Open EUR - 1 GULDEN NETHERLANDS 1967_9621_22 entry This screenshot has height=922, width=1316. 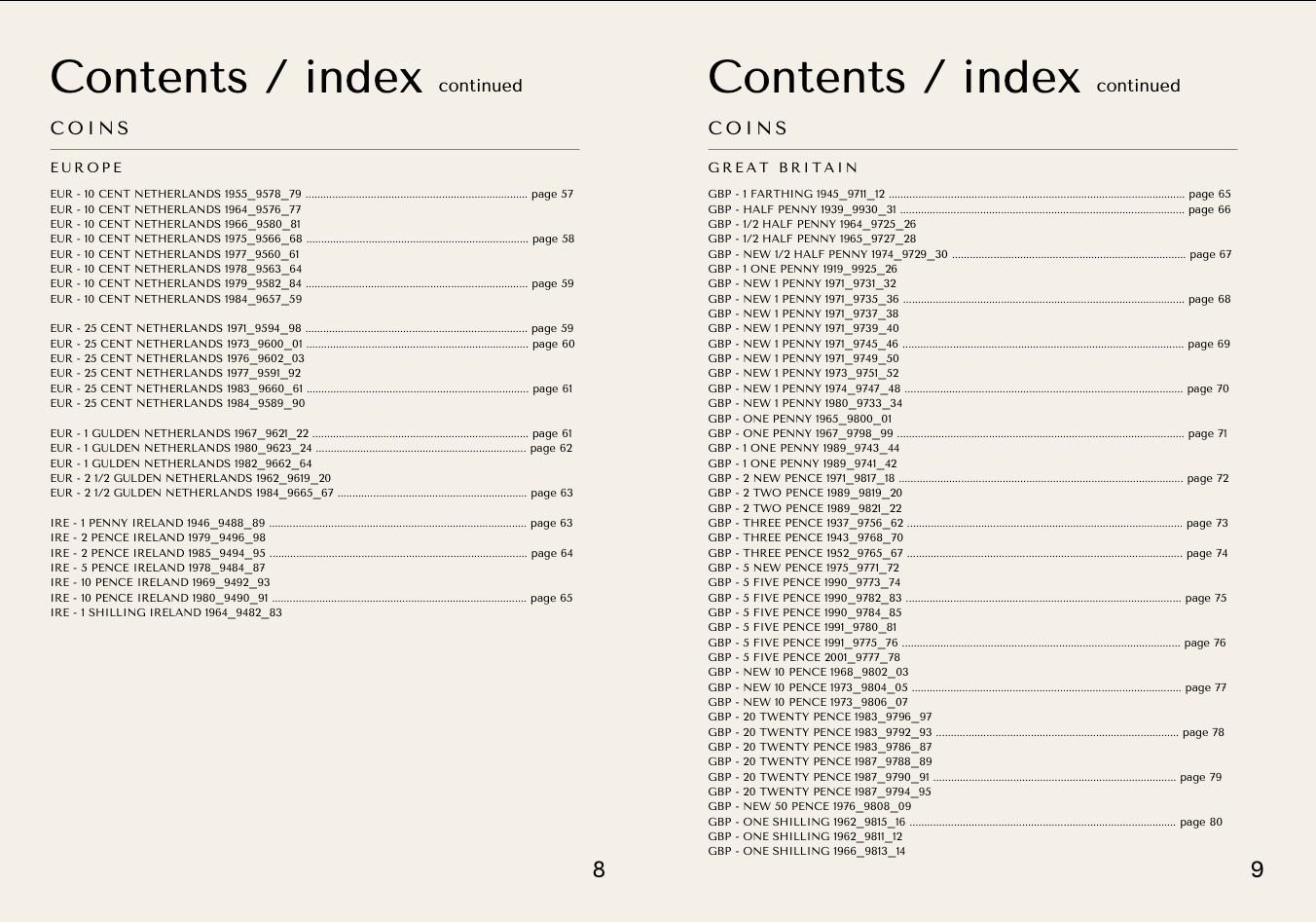point(179,433)
